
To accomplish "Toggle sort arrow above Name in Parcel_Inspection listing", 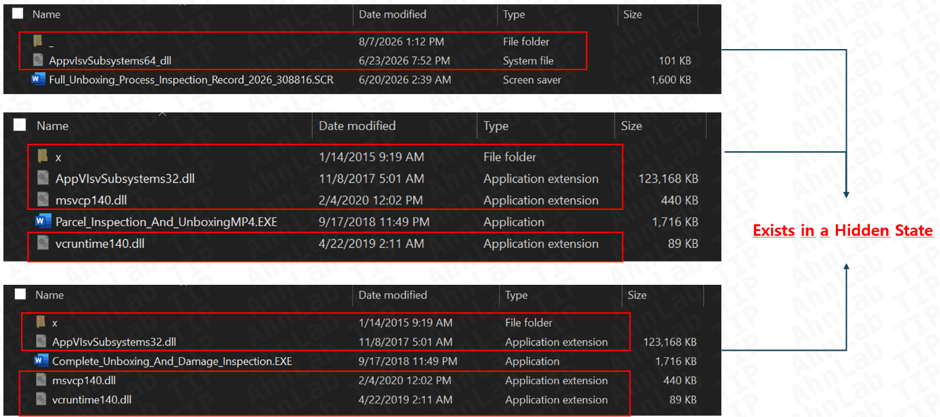I will tap(162, 113).
